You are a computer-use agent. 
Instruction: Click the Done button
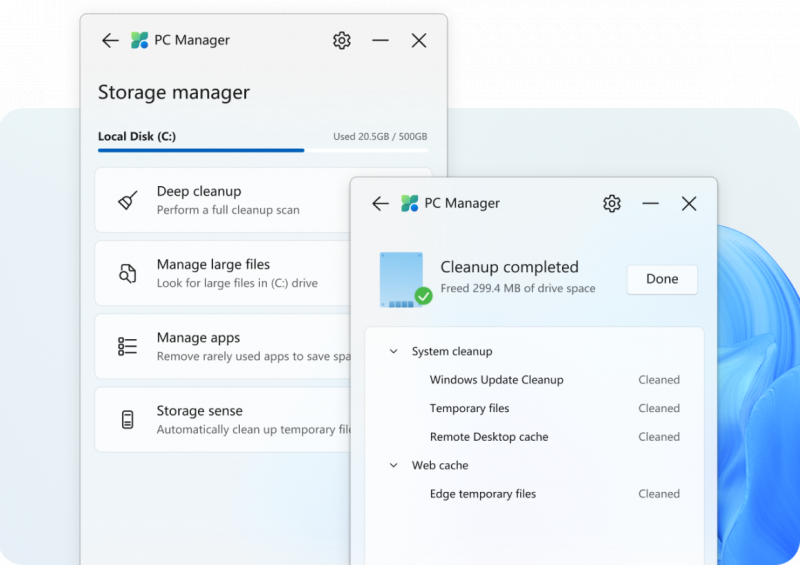[662, 279]
